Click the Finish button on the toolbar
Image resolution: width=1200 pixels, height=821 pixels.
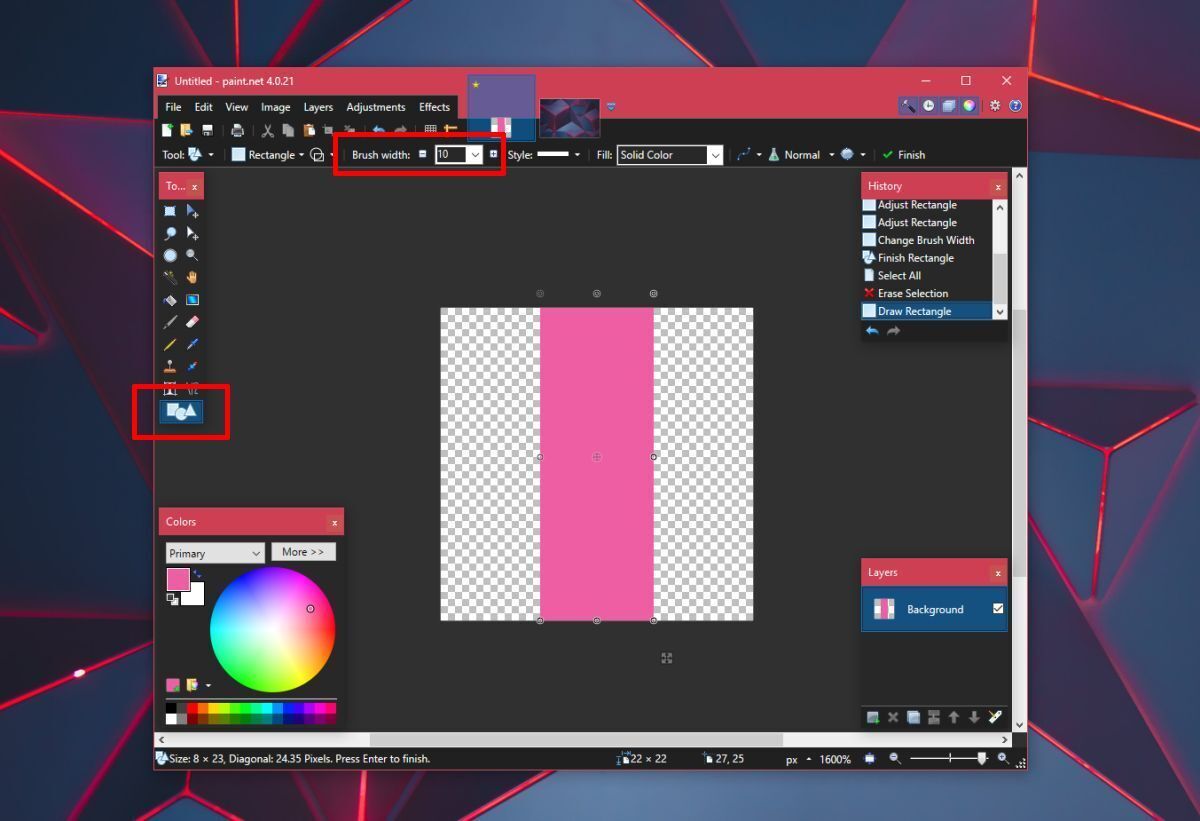click(903, 154)
